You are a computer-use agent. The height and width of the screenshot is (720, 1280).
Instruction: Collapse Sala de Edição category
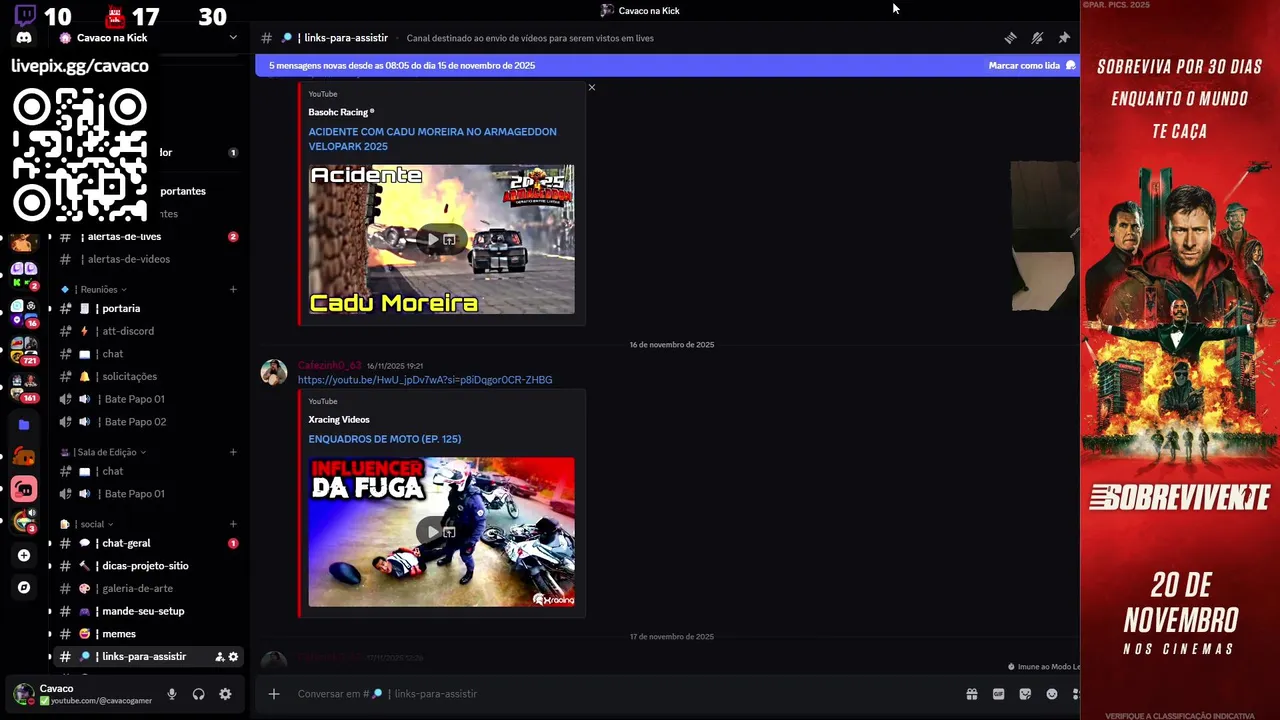104,452
